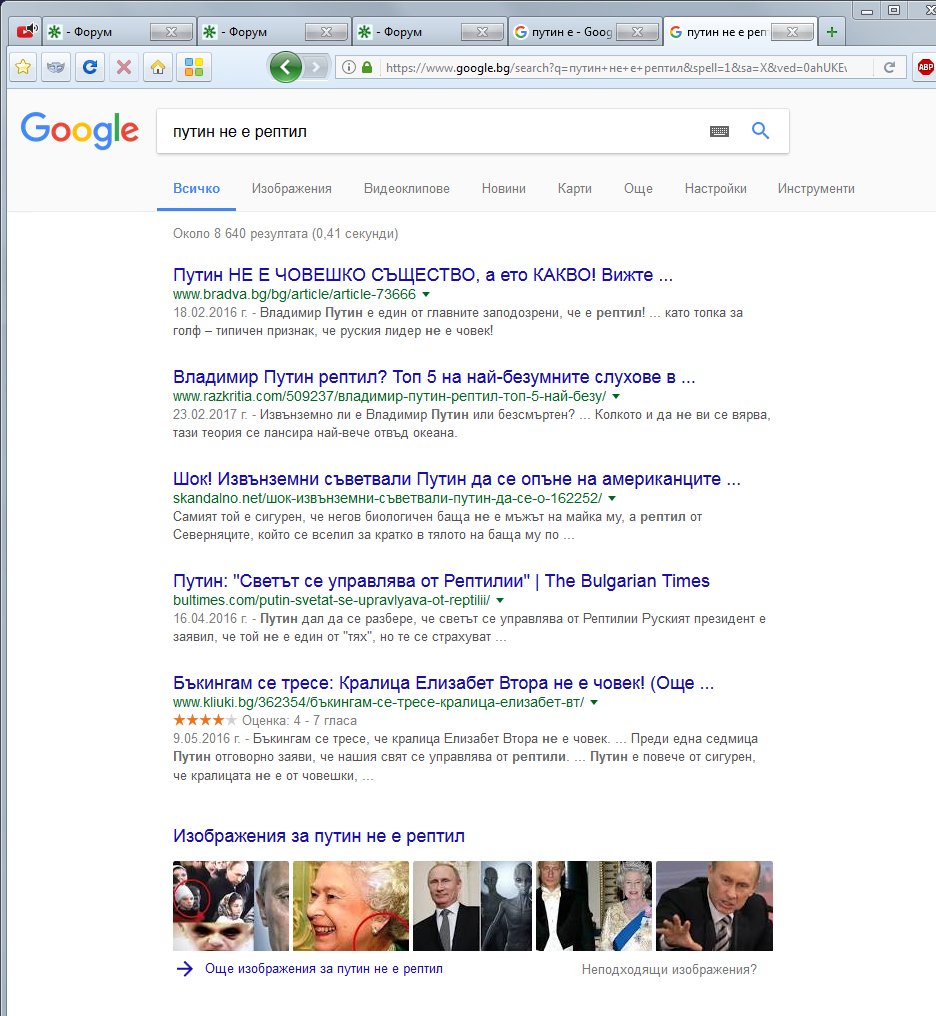Close the third Форум tab

(x=482, y=32)
